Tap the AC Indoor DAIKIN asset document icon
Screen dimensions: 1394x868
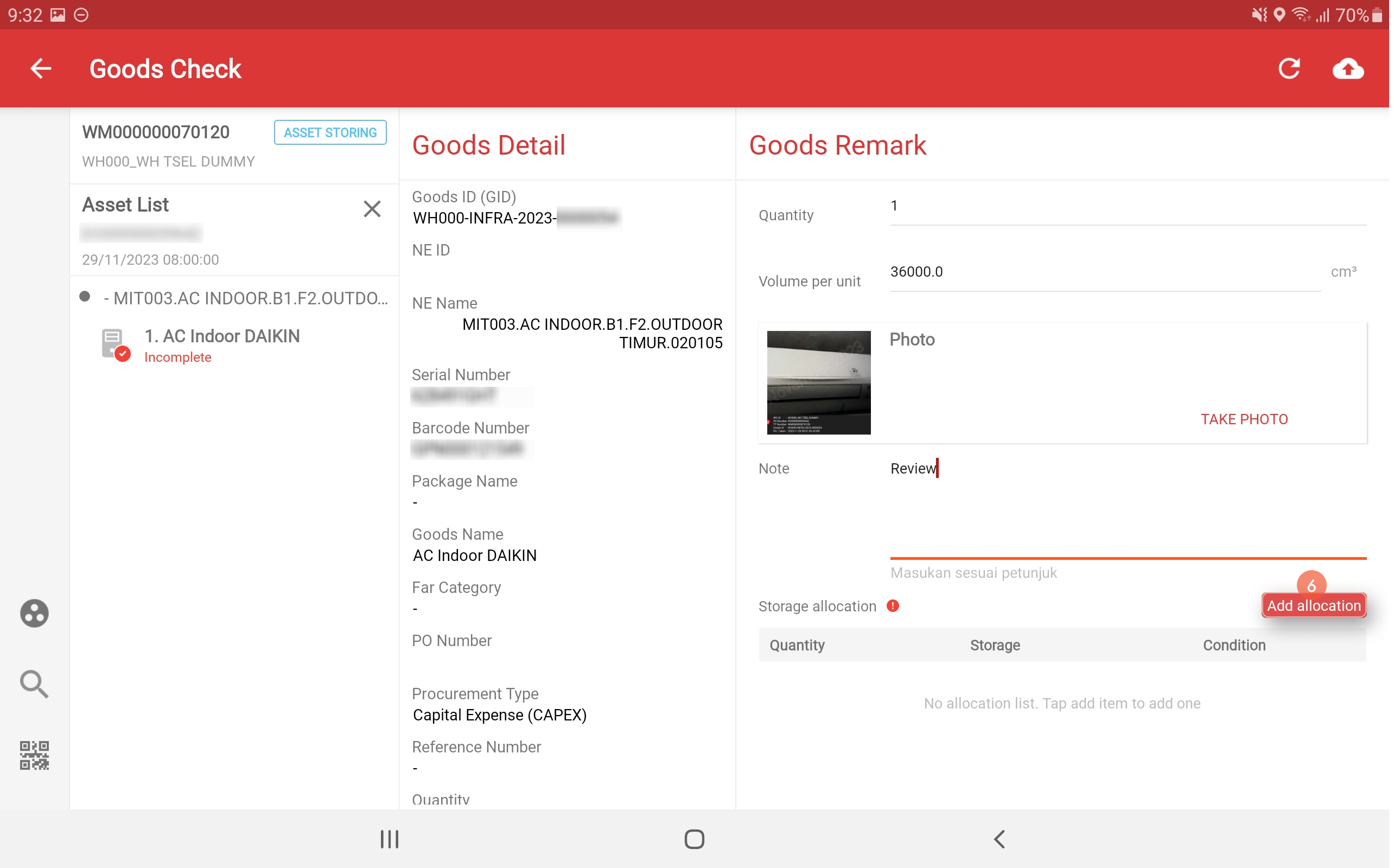tap(116, 346)
